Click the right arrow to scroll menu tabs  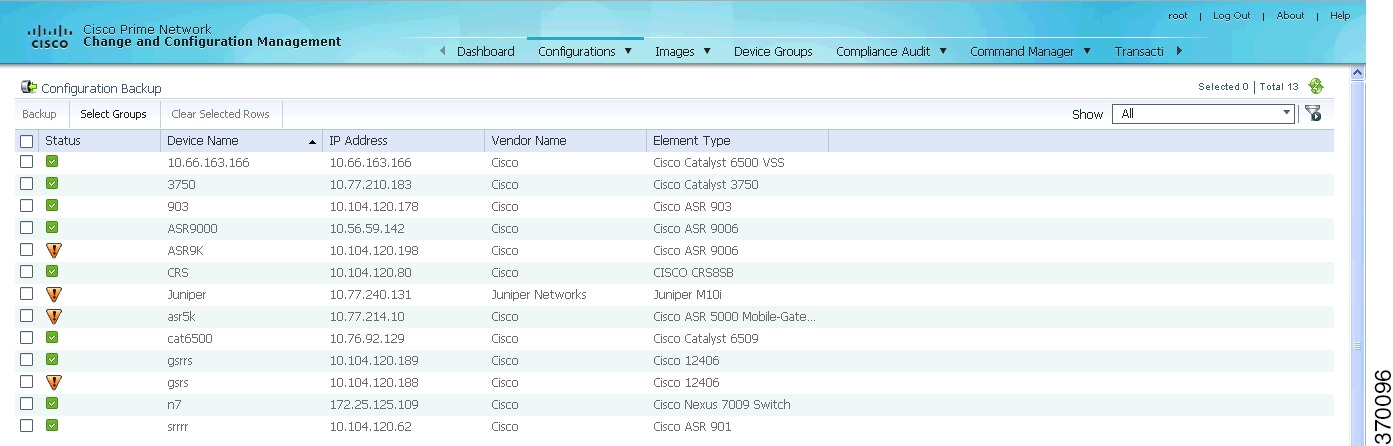tap(1180, 51)
